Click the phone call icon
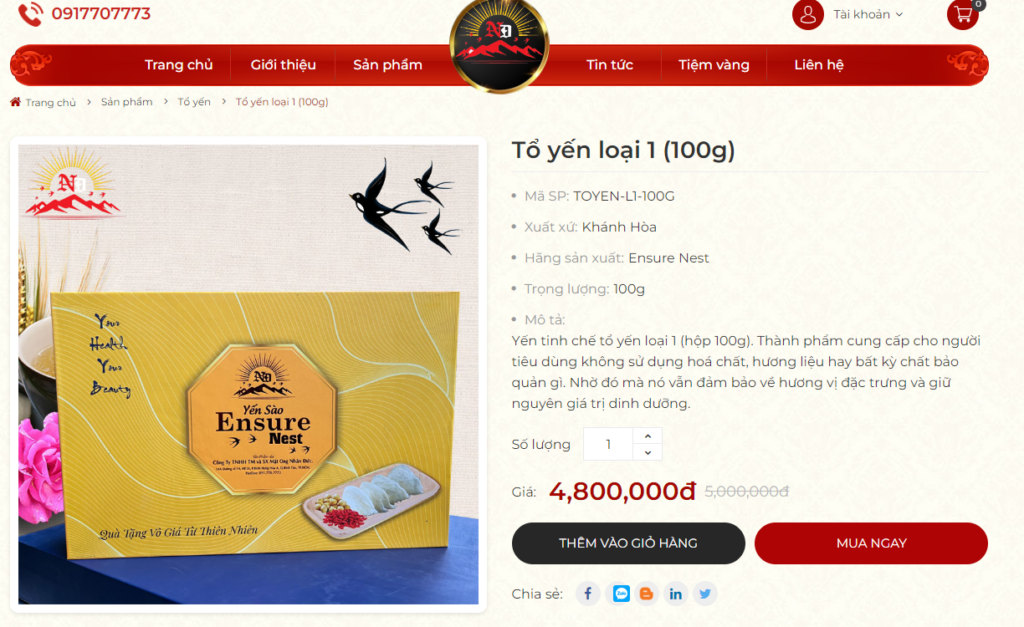 (30, 14)
